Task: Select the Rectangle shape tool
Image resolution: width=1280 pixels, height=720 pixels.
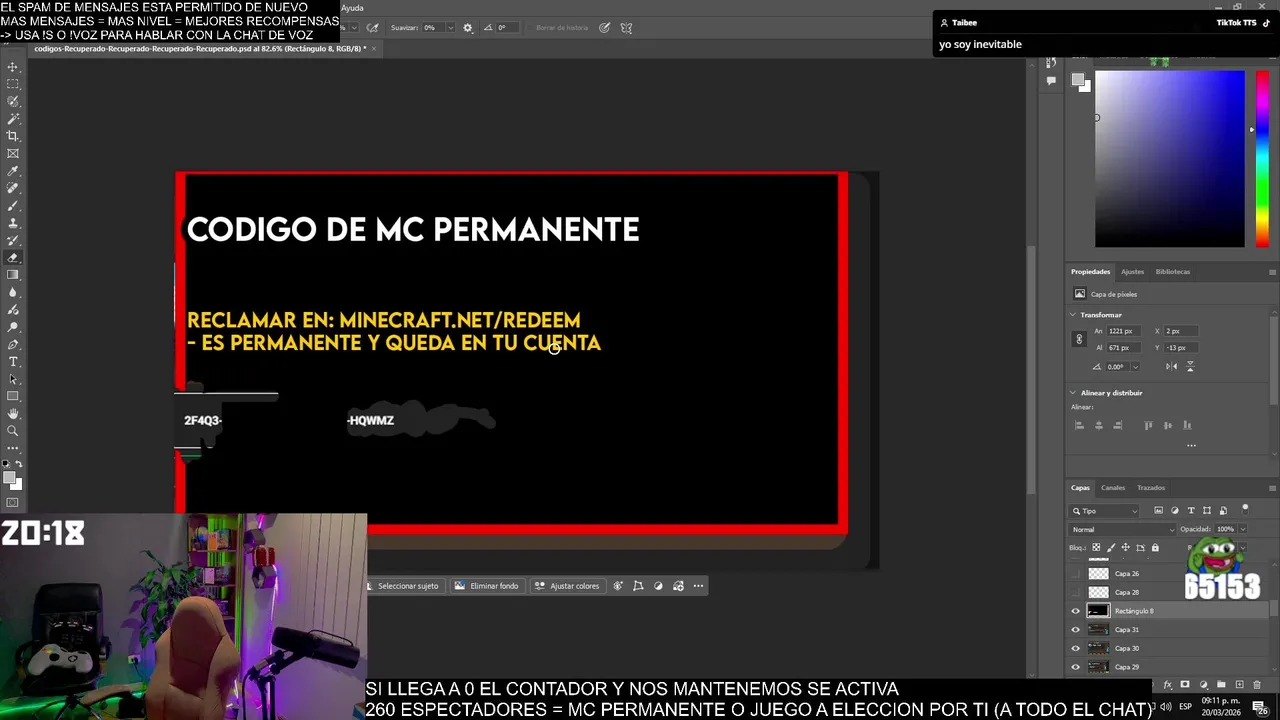Action: click(13, 396)
